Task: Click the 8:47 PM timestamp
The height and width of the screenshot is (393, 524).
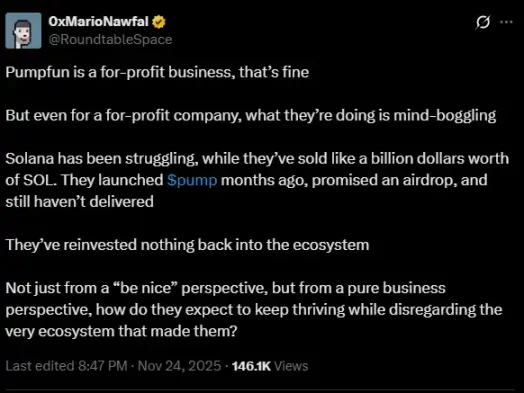Action: (103, 366)
